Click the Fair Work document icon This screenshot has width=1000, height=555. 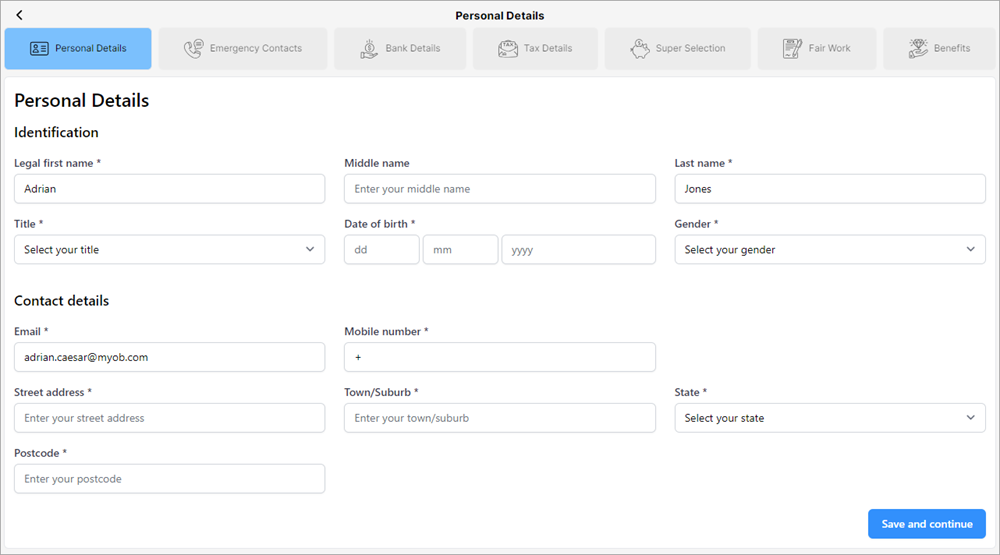point(792,48)
